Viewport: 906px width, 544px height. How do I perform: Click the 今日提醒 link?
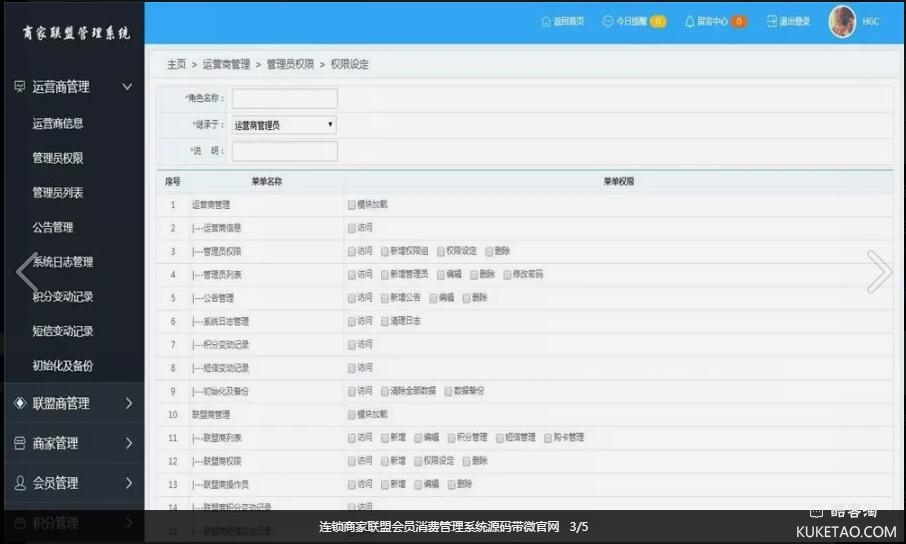point(631,21)
